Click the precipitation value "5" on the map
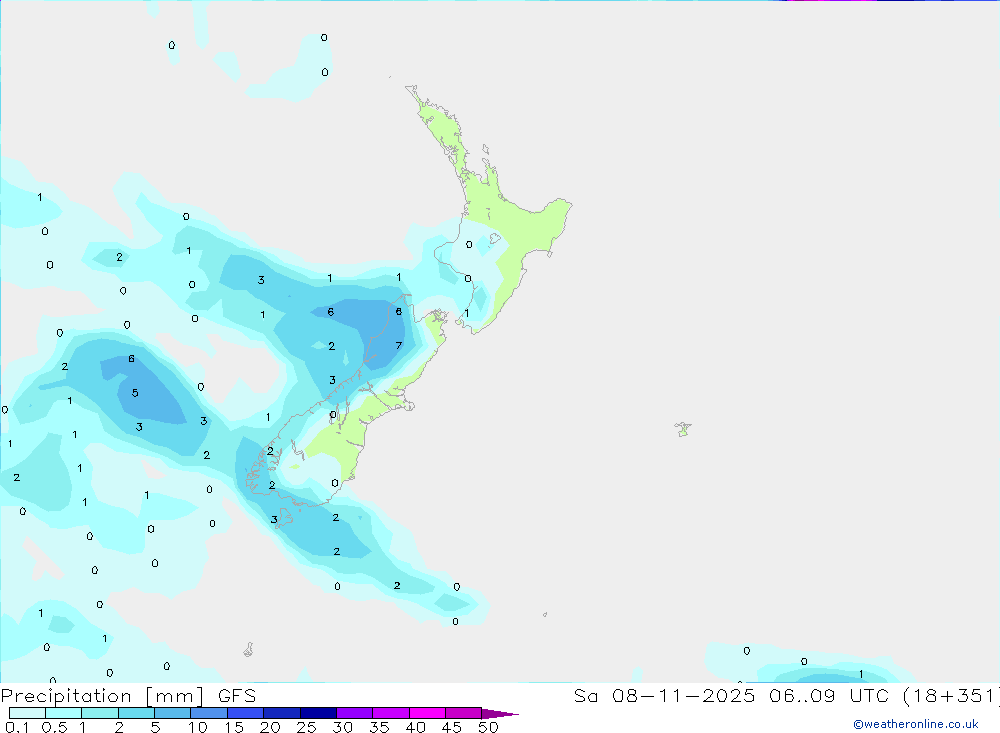1000x733 pixels. click(135, 393)
